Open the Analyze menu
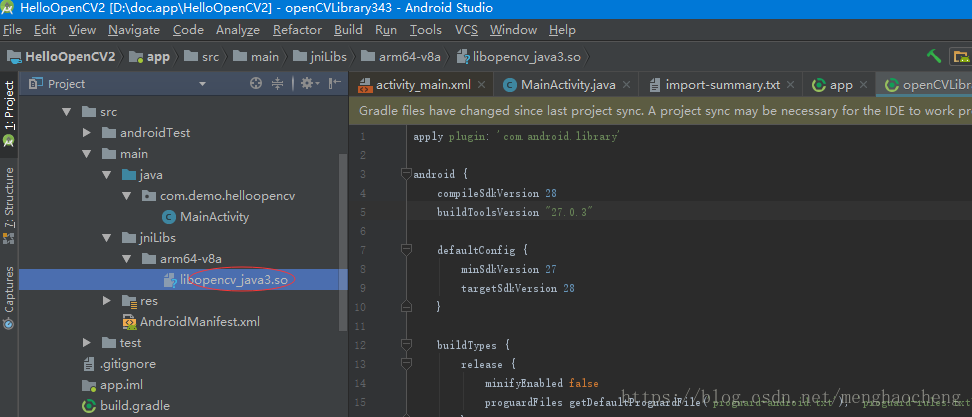 click(x=238, y=30)
